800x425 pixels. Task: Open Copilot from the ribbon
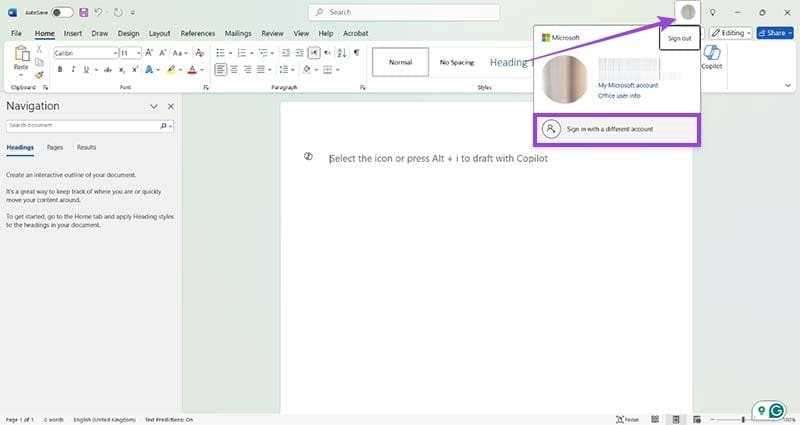(712, 57)
